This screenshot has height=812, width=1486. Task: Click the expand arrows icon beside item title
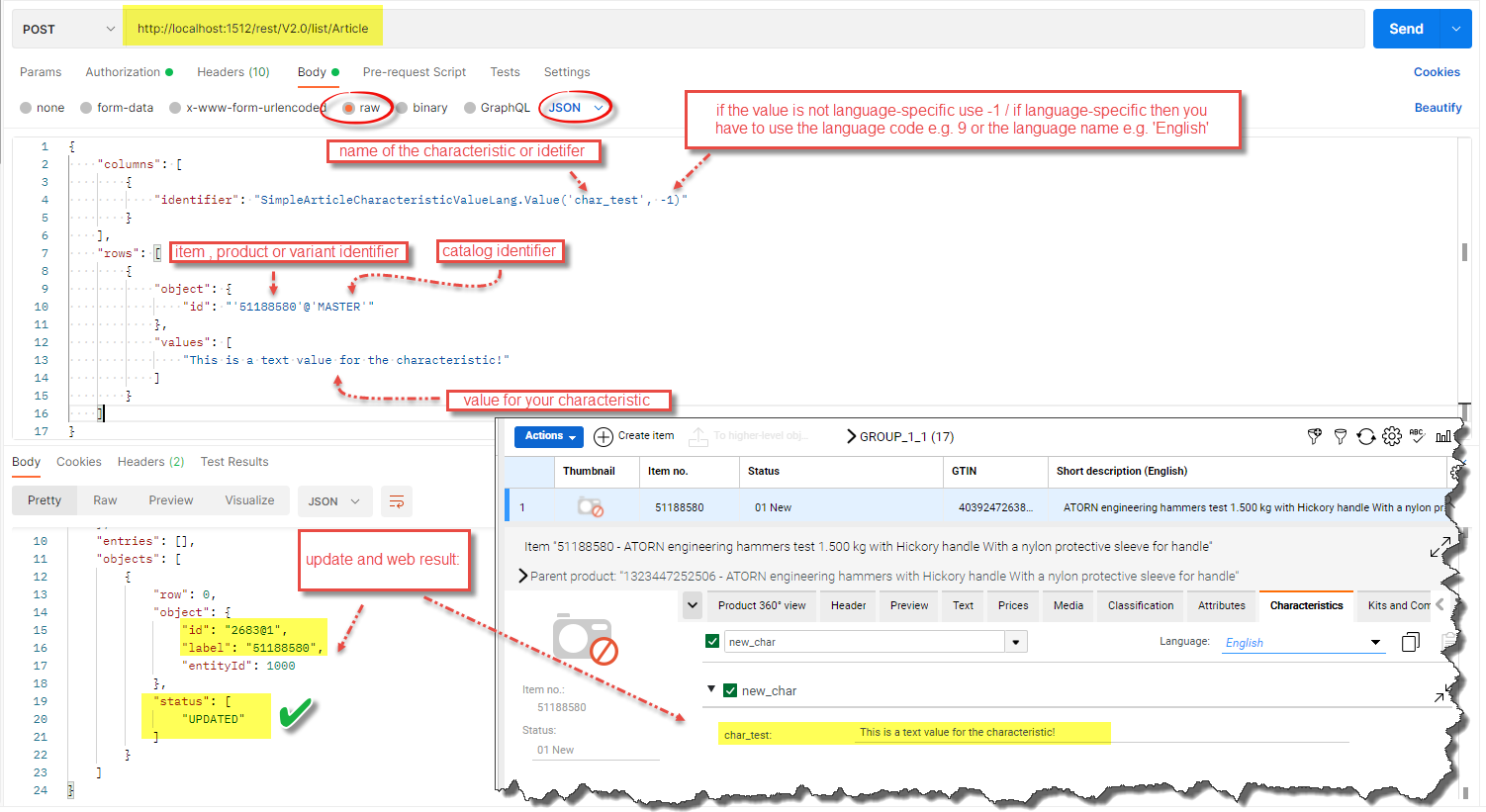point(1440,547)
